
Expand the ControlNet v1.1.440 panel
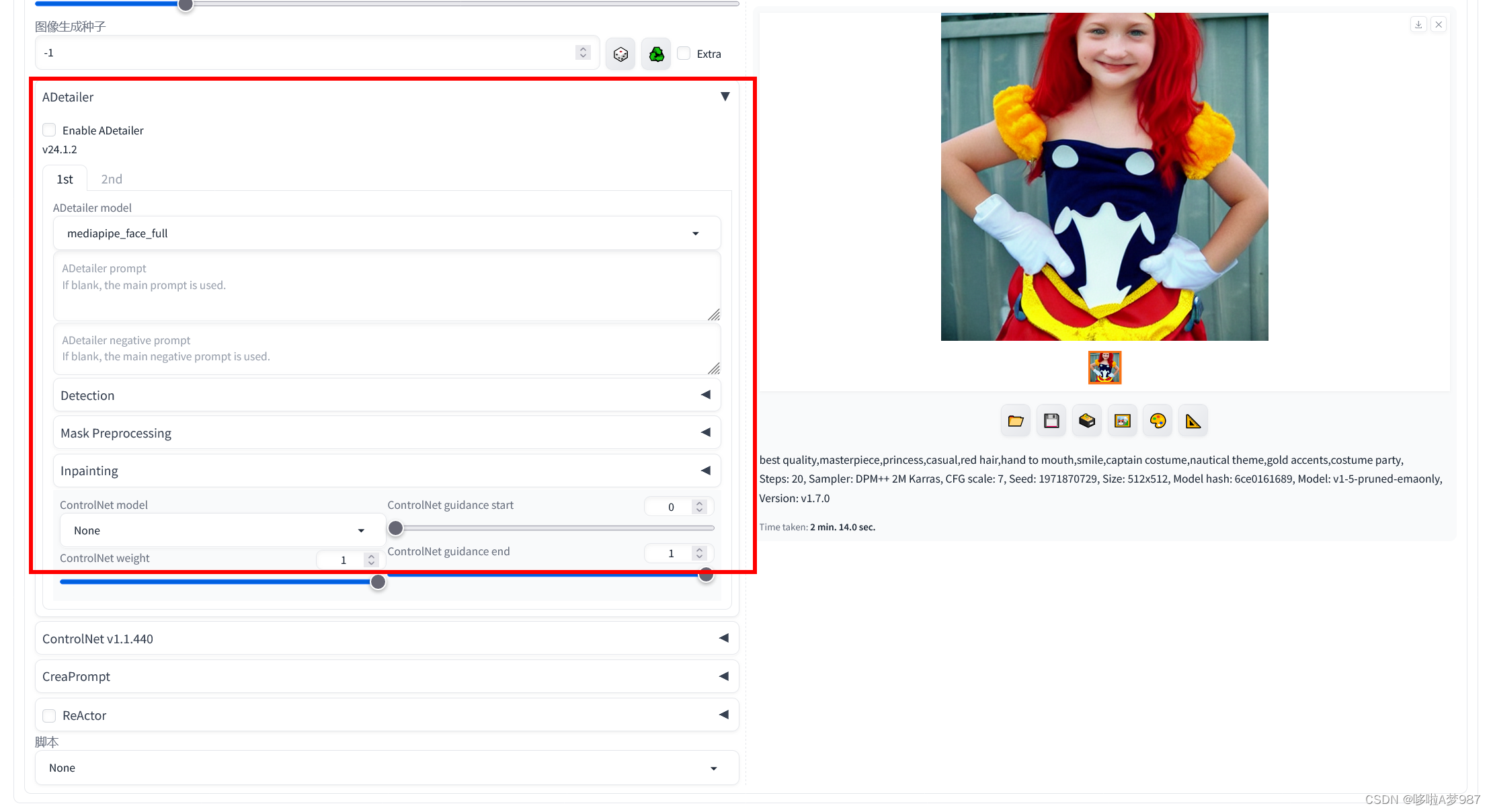pos(387,639)
